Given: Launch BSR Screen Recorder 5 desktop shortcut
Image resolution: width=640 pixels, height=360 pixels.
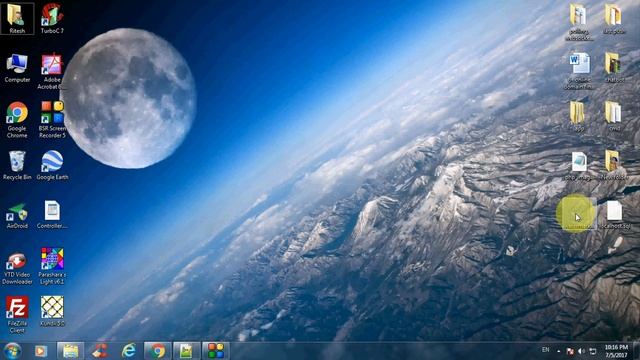Looking at the screenshot, I should point(52,120).
